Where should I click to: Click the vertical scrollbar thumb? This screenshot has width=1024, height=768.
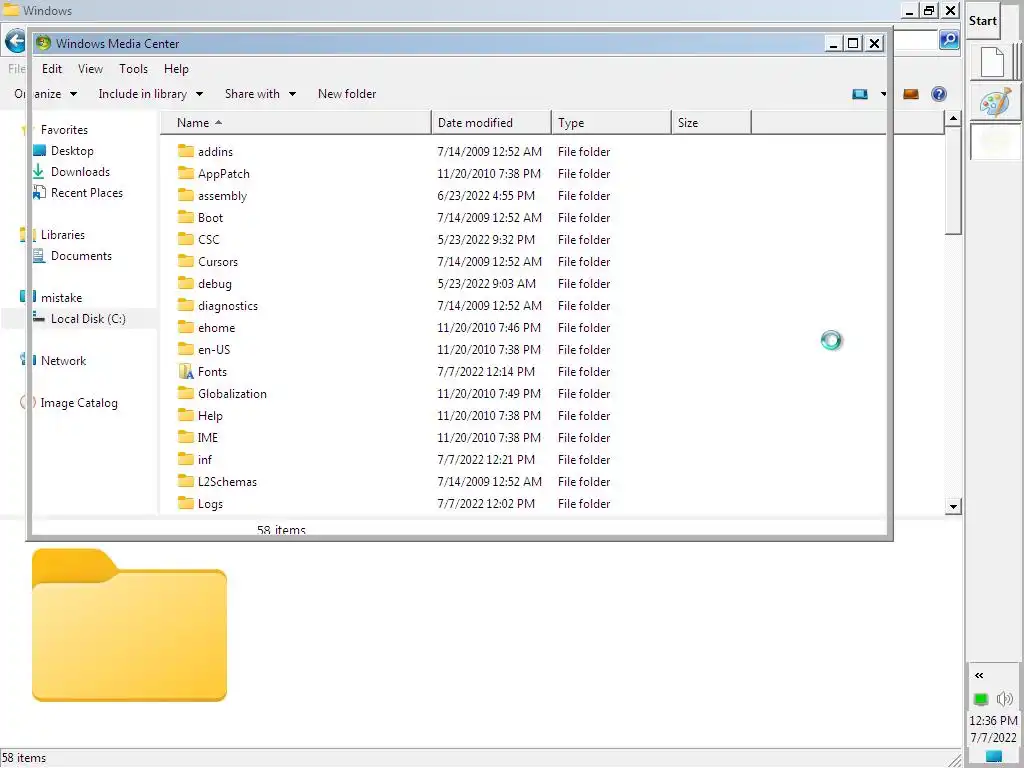pos(953,181)
